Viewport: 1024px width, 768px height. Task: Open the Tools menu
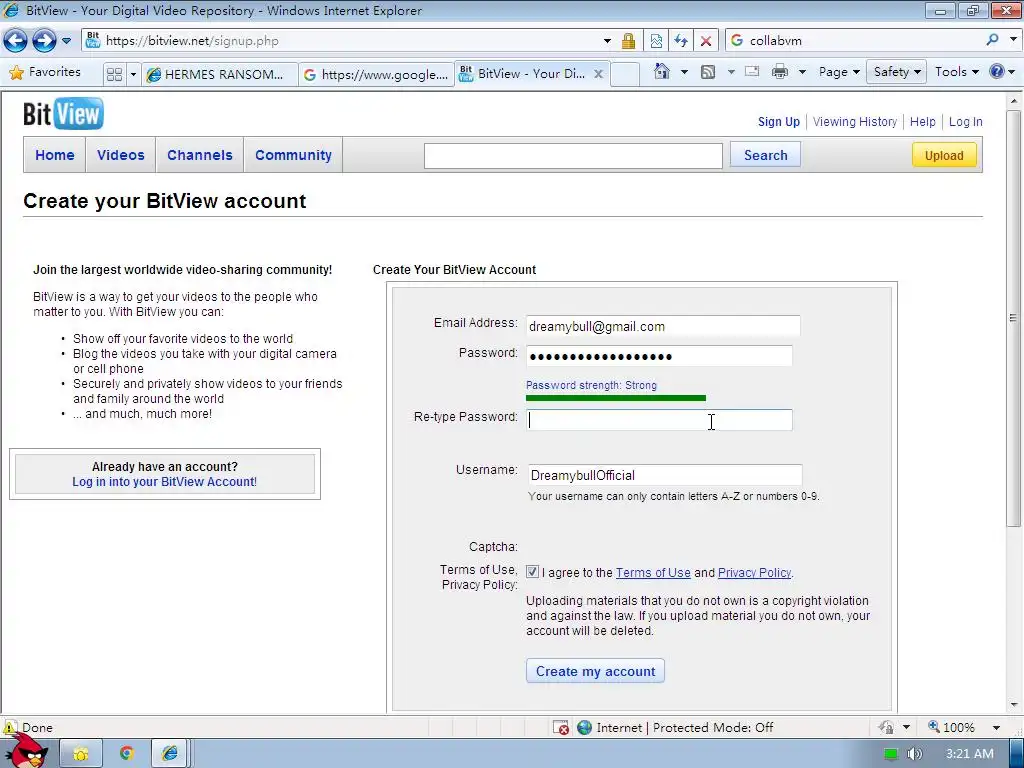[x=956, y=72]
